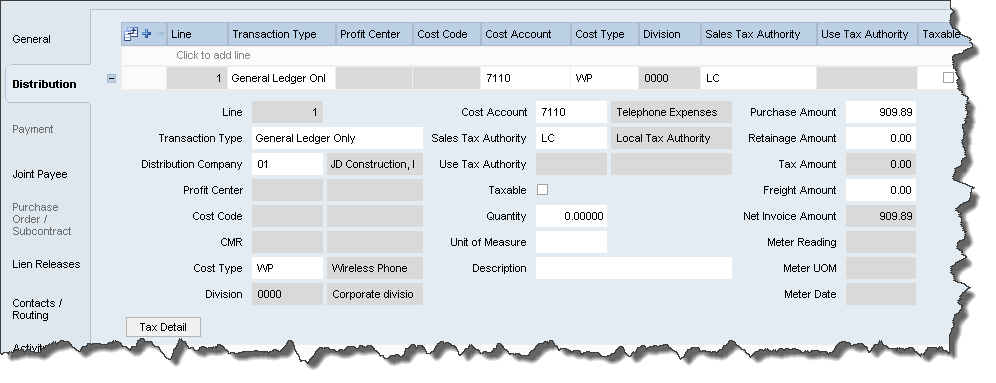Image resolution: width=996 pixels, height=383 pixels.
Task: Select grid Cost Account cell 7110
Action: tap(526, 78)
